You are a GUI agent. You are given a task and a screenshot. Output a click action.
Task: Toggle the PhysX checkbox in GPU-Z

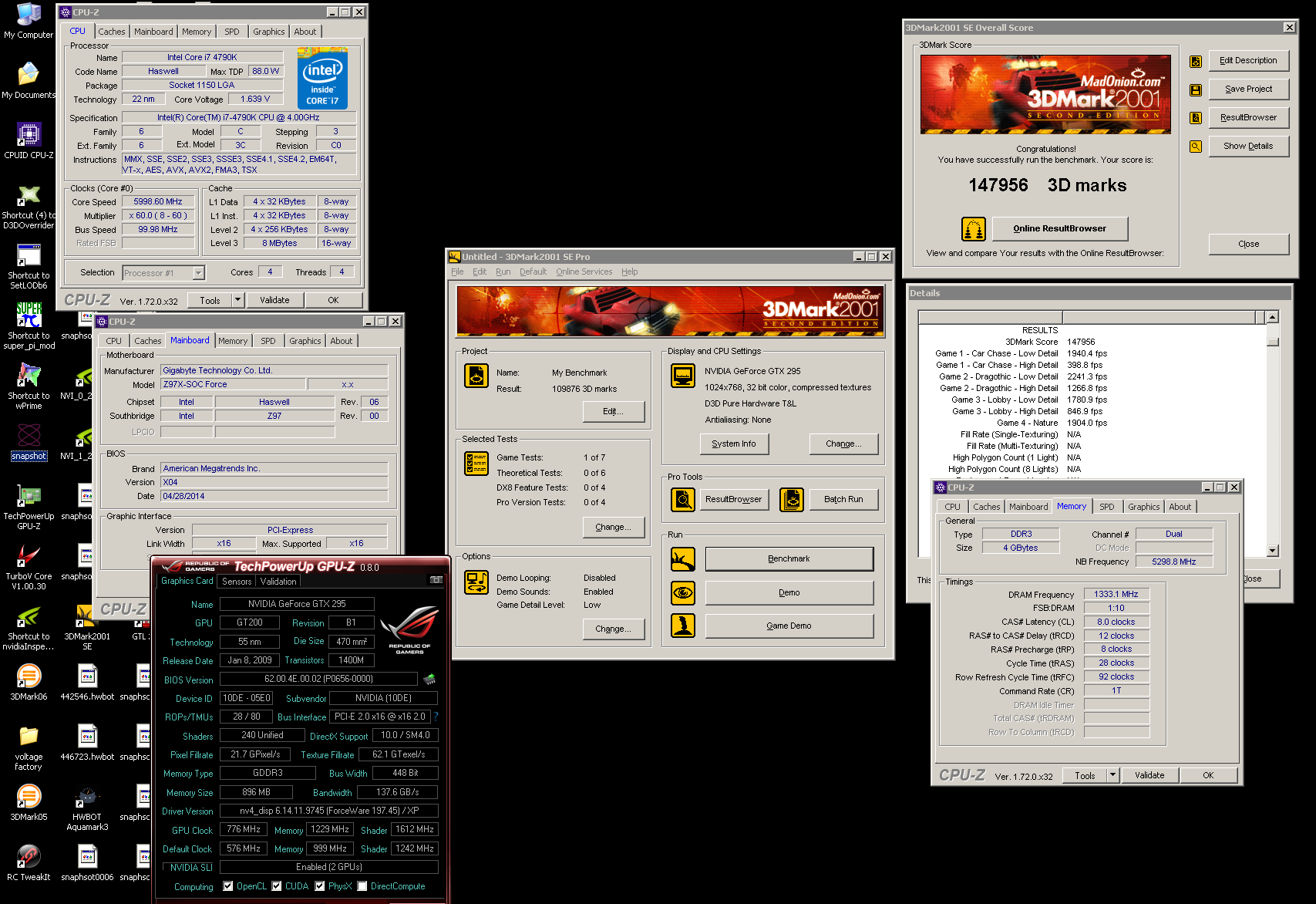tap(320, 886)
